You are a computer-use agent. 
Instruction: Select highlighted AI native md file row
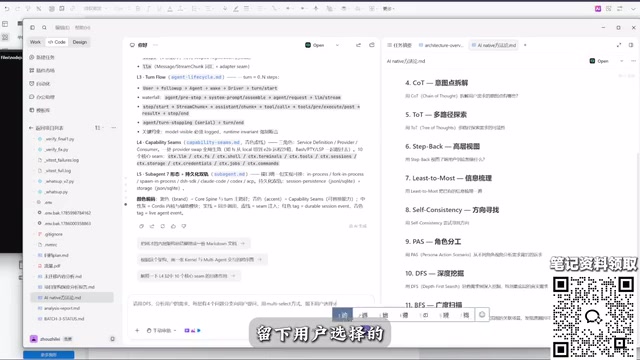tap(72, 298)
